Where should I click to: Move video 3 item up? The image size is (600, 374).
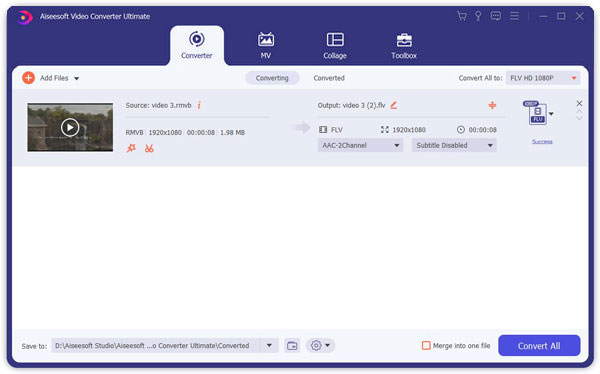[579, 112]
